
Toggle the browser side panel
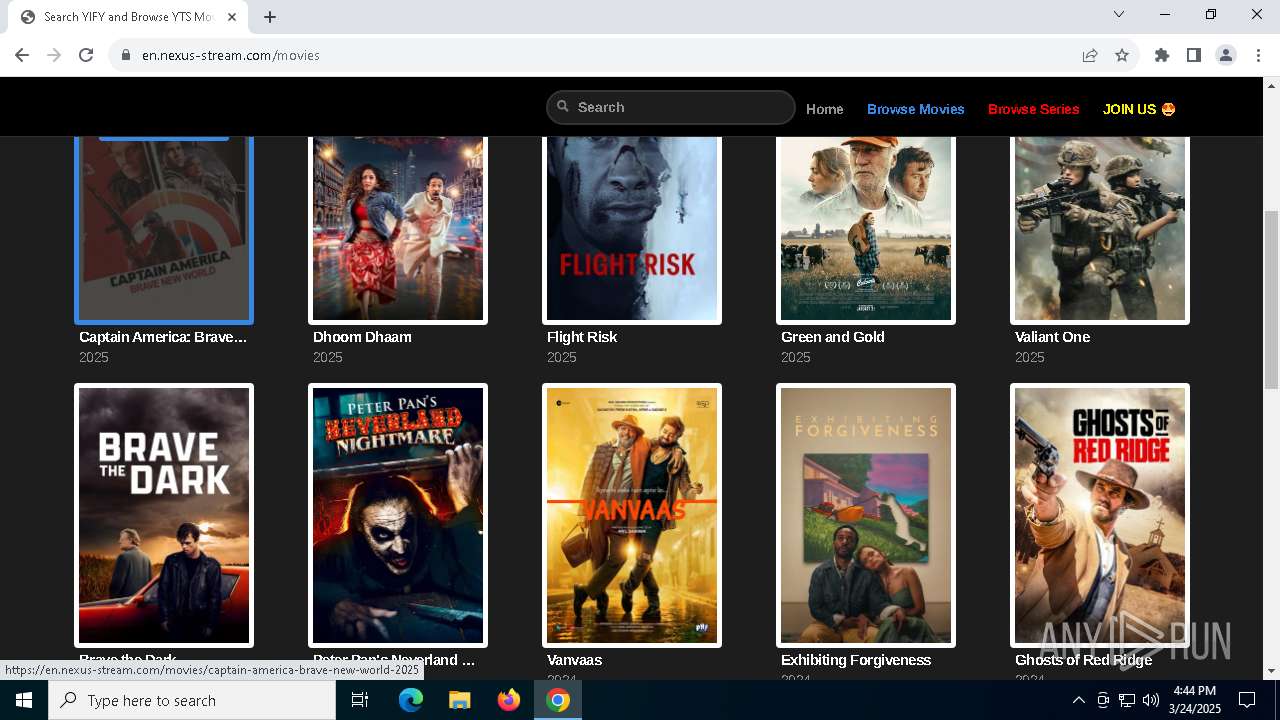point(1194,55)
